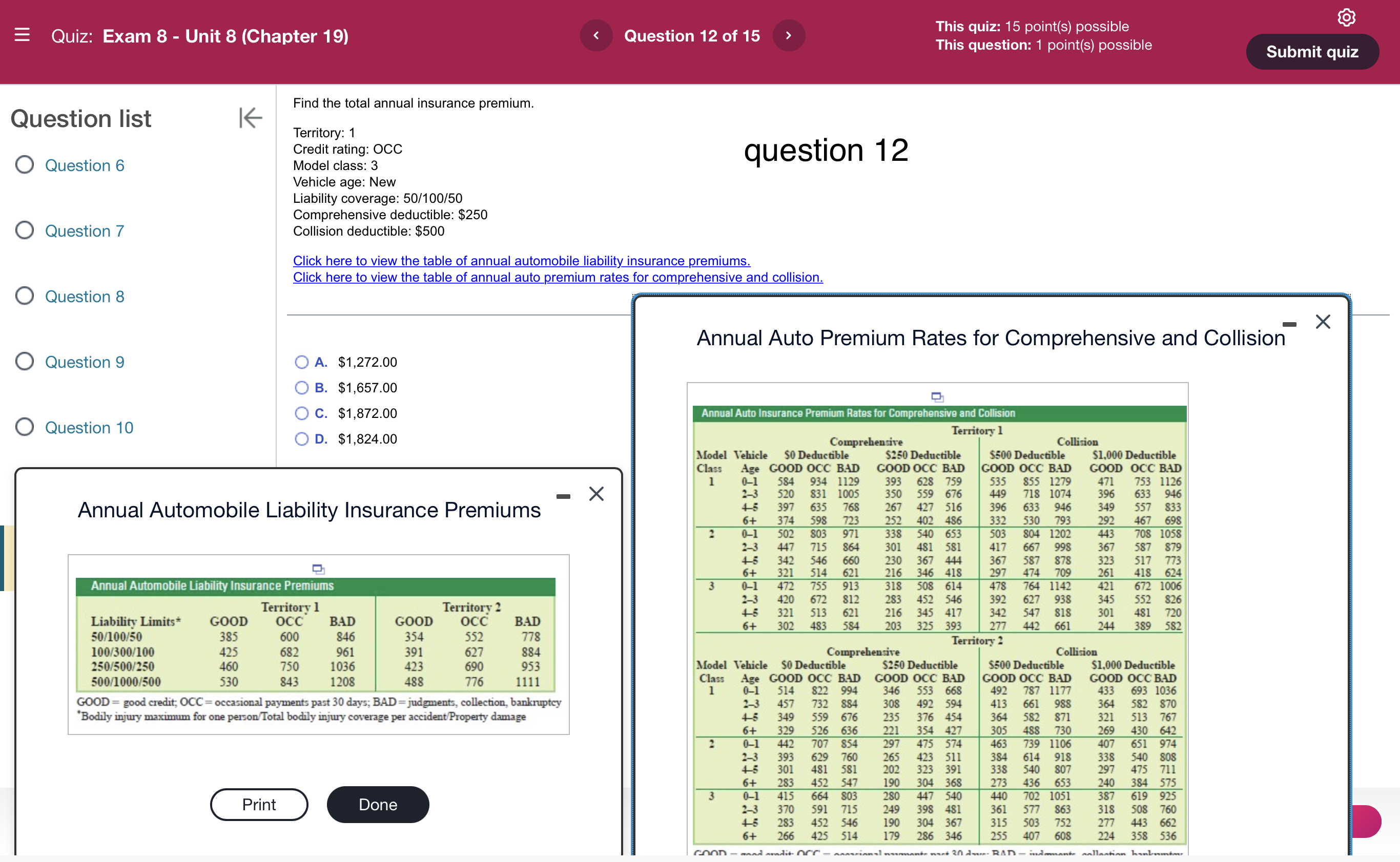Click the Submit quiz button
Image resolution: width=1400 pixels, height=862 pixels.
coord(1312,51)
